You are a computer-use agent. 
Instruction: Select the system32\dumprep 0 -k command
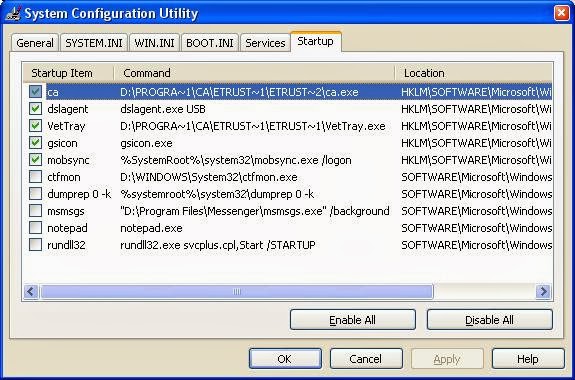pyautogui.click(x=217, y=194)
